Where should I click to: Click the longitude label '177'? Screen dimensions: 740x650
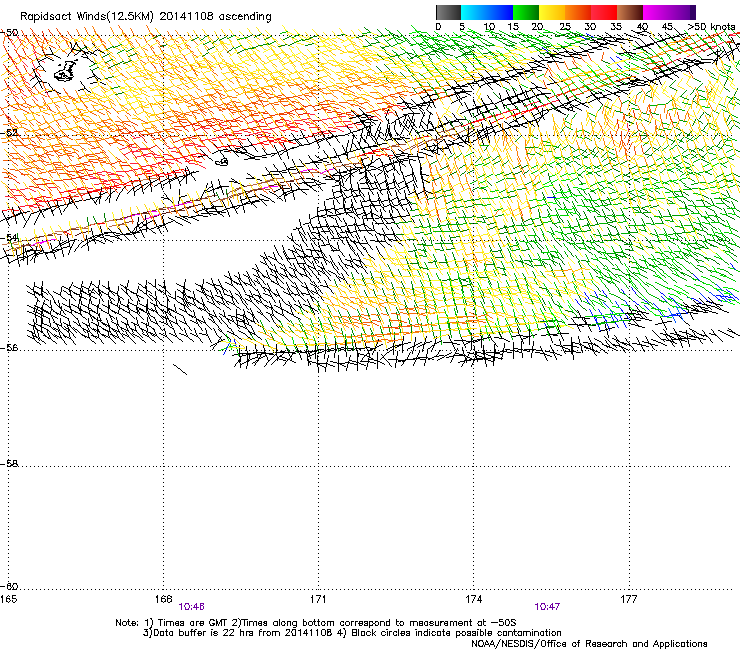(629, 599)
